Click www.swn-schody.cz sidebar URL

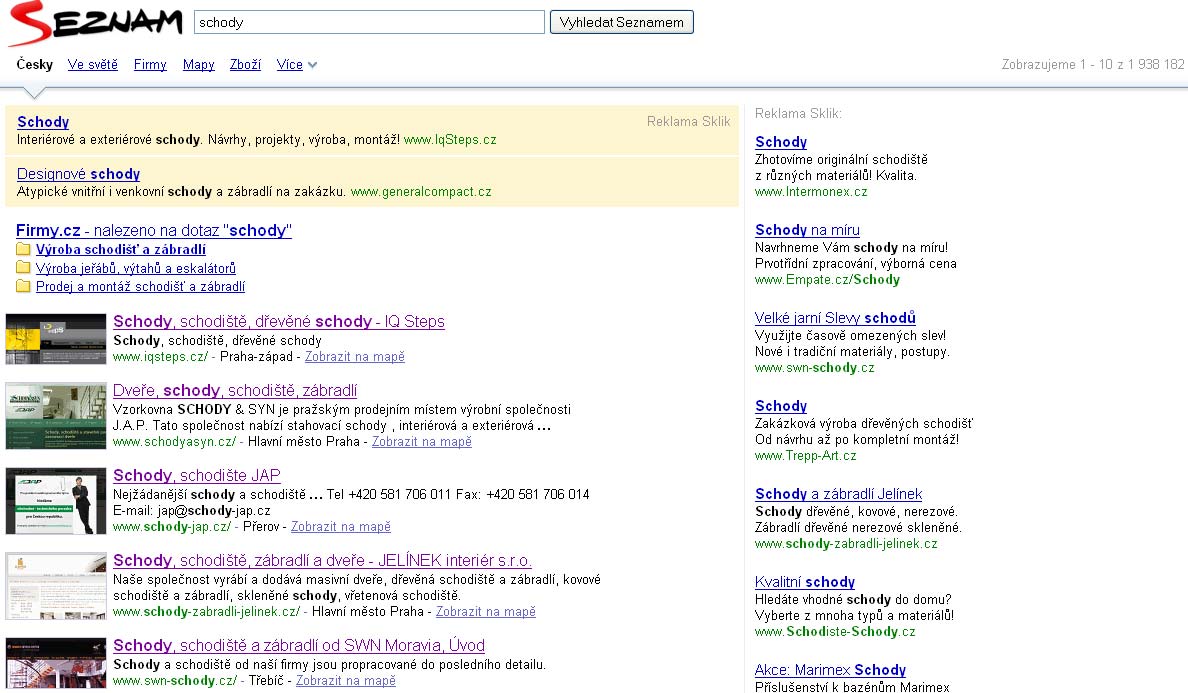pyautogui.click(x=814, y=367)
